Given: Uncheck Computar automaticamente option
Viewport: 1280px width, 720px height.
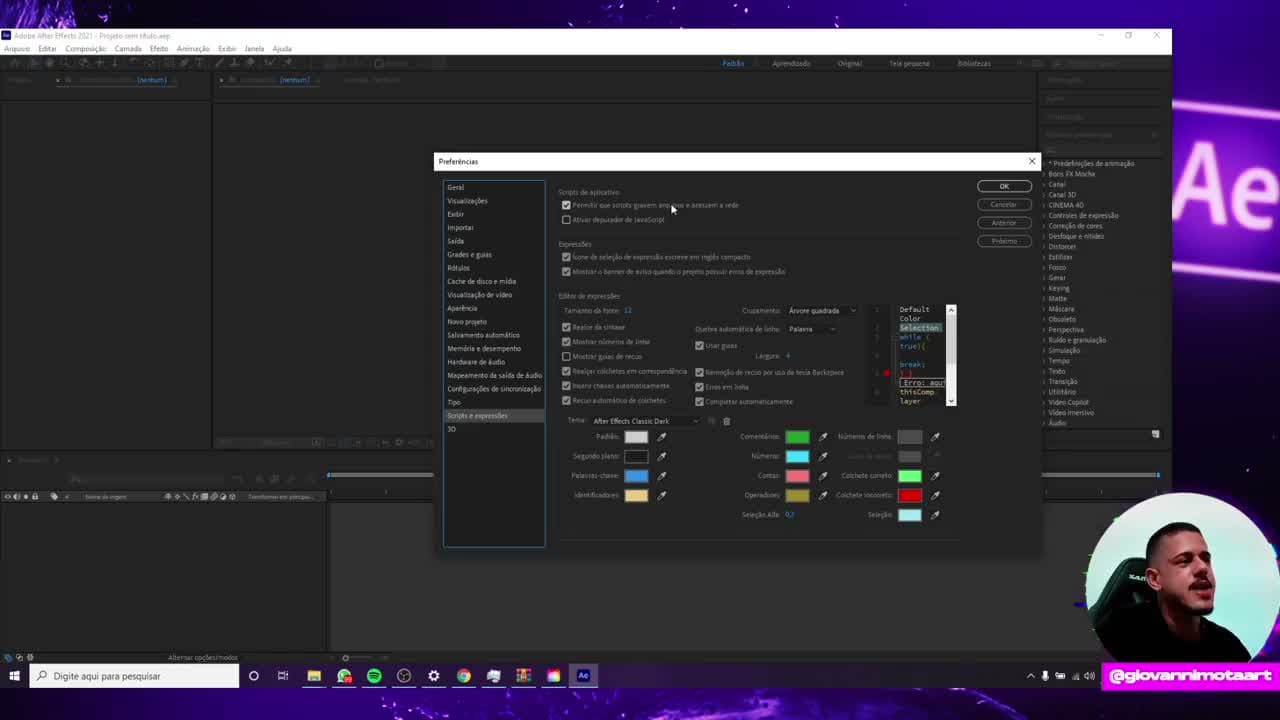Looking at the screenshot, I should 699,401.
